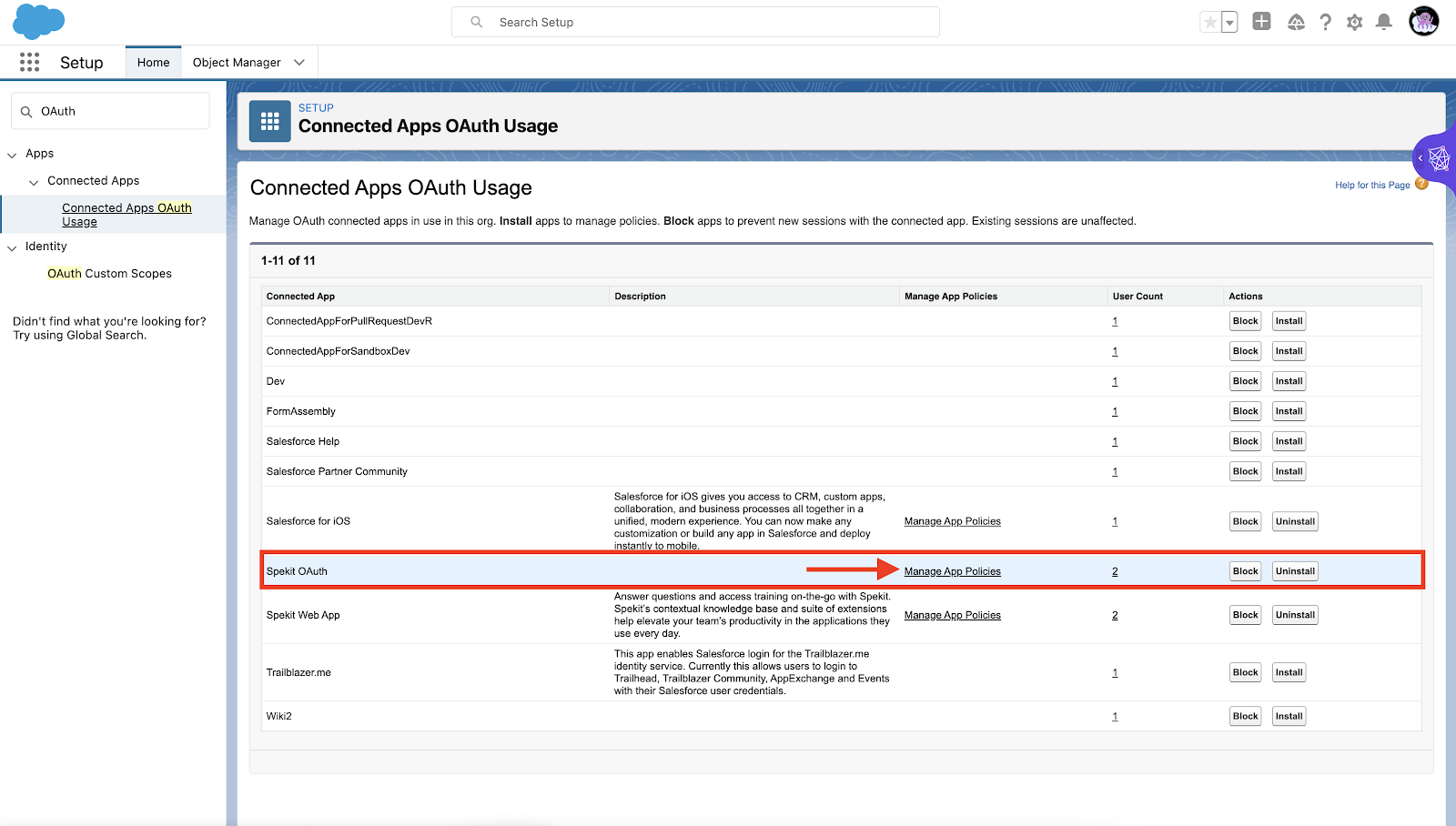The image size is (1456, 826).
Task: Uninstall the Spekit OAuth app
Action: (x=1295, y=571)
